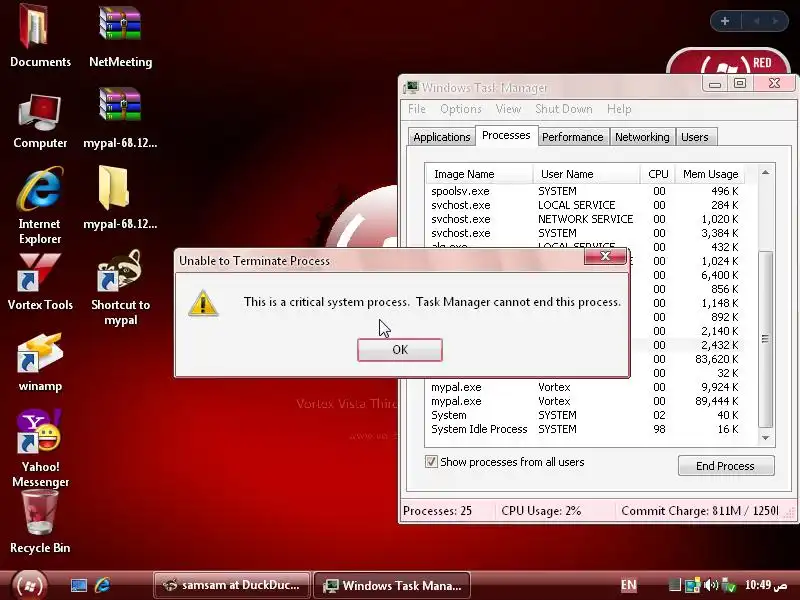This screenshot has height=600, width=800.
Task: Select the Computer desktop icon
Action: click(x=40, y=121)
